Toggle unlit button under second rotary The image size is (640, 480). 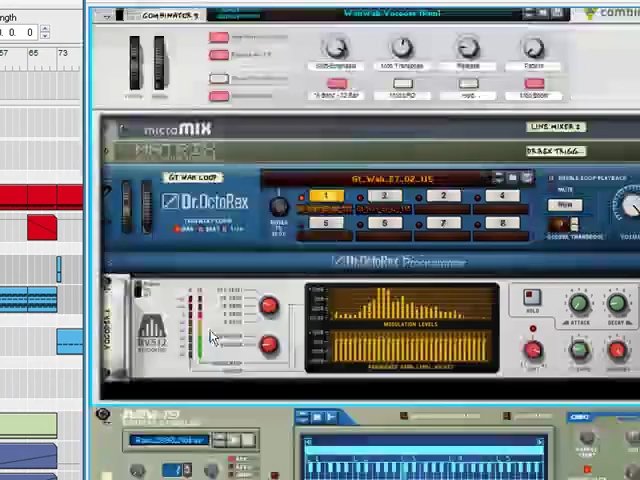click(402, 84)
